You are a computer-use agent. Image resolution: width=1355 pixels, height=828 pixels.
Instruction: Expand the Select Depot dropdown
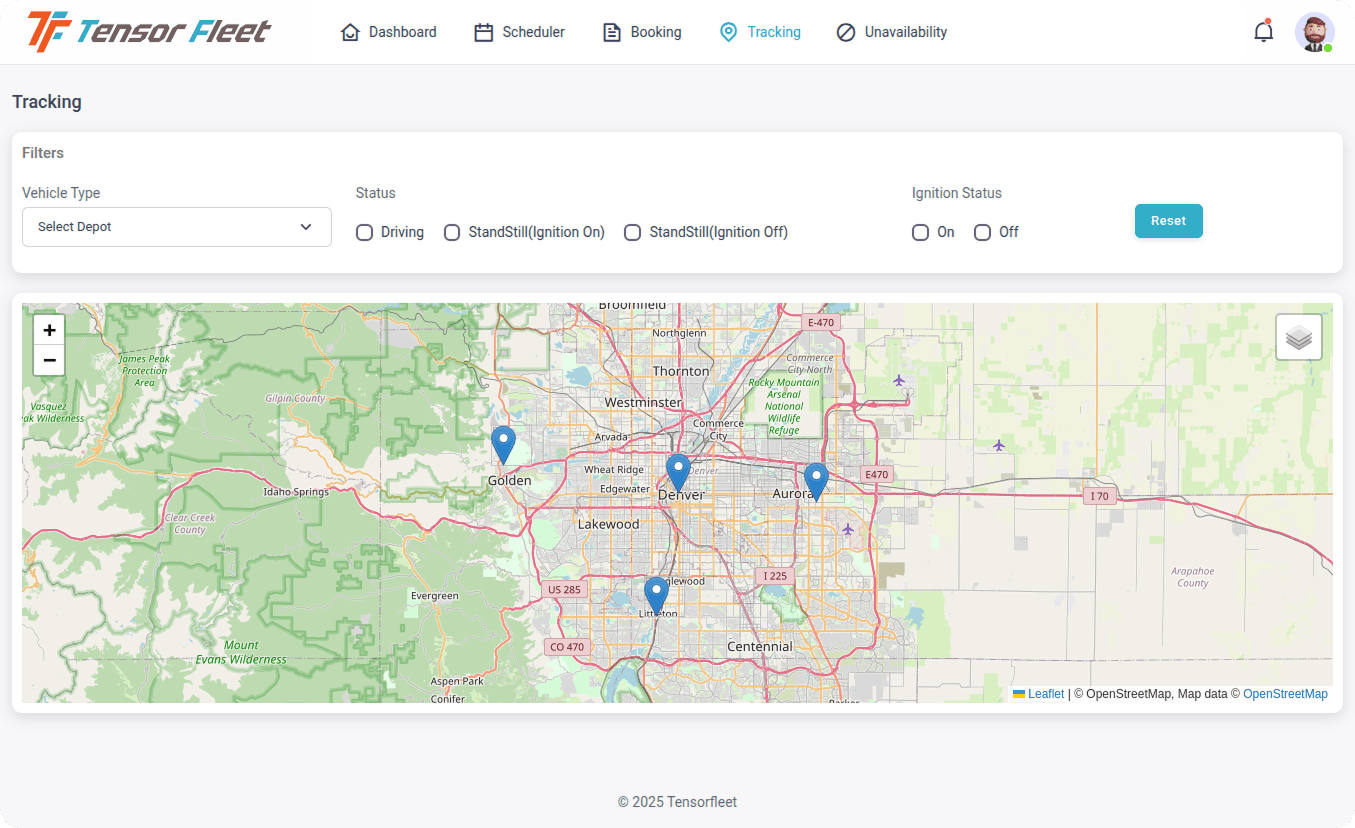(x=177, y=227)
